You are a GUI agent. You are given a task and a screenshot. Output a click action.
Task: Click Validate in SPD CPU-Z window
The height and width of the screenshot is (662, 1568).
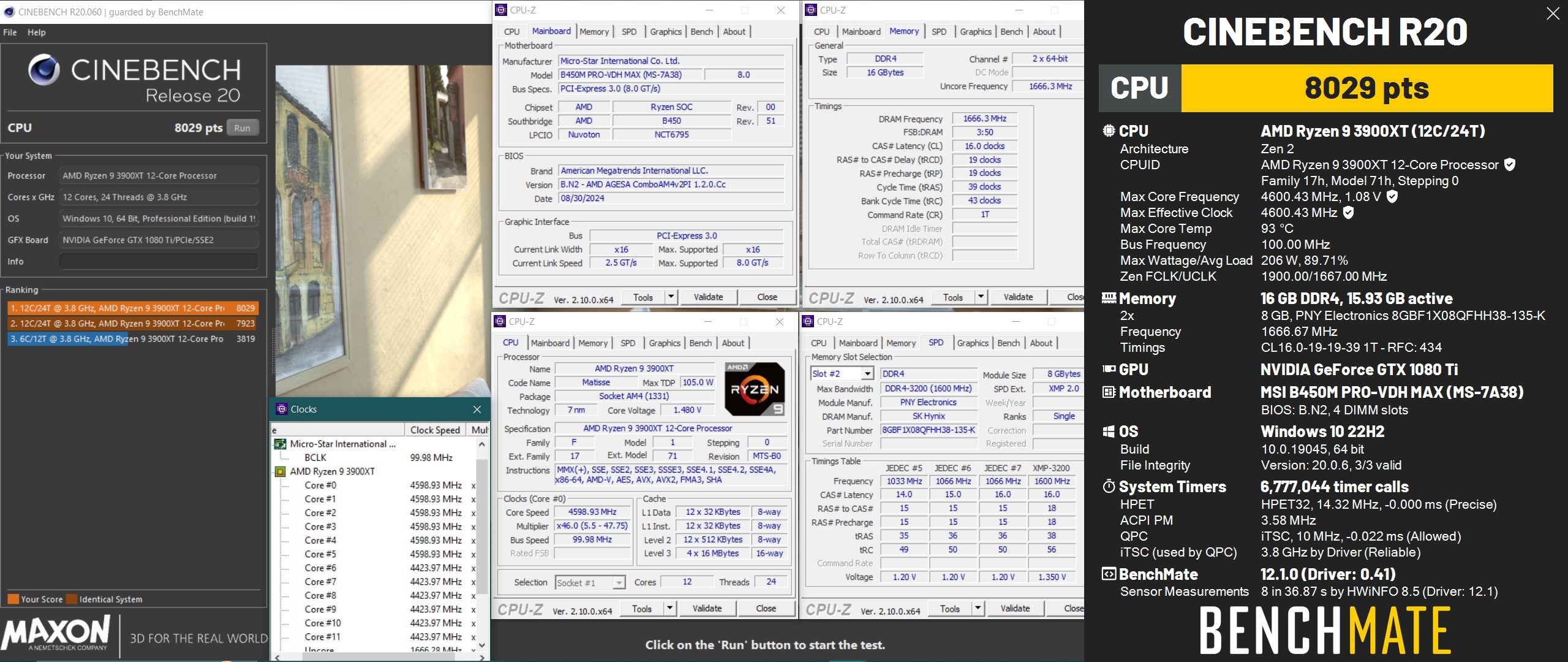click(x=1016, y=609)
